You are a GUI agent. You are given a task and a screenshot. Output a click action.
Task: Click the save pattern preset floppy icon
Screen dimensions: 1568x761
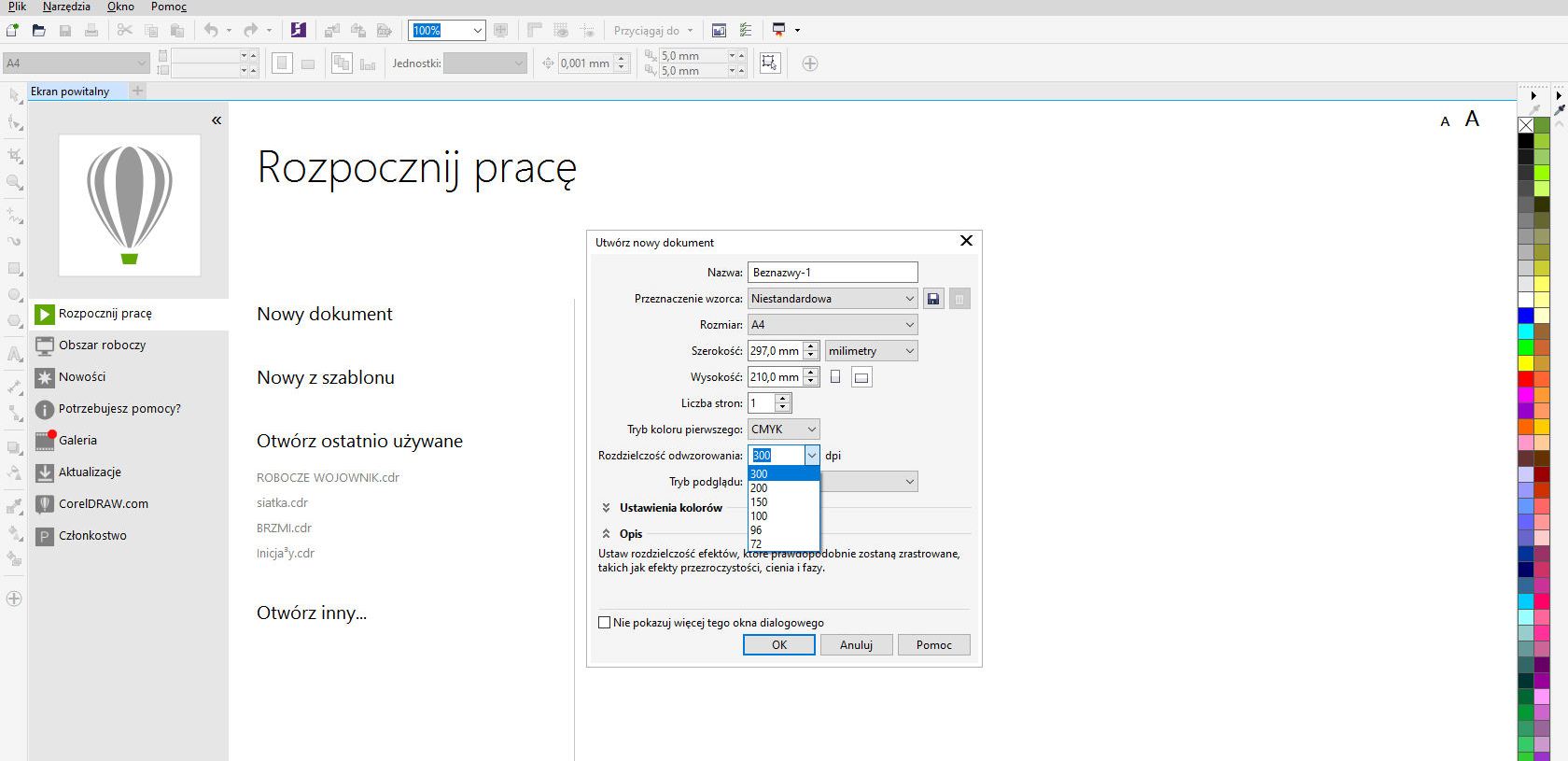[932, 299]
